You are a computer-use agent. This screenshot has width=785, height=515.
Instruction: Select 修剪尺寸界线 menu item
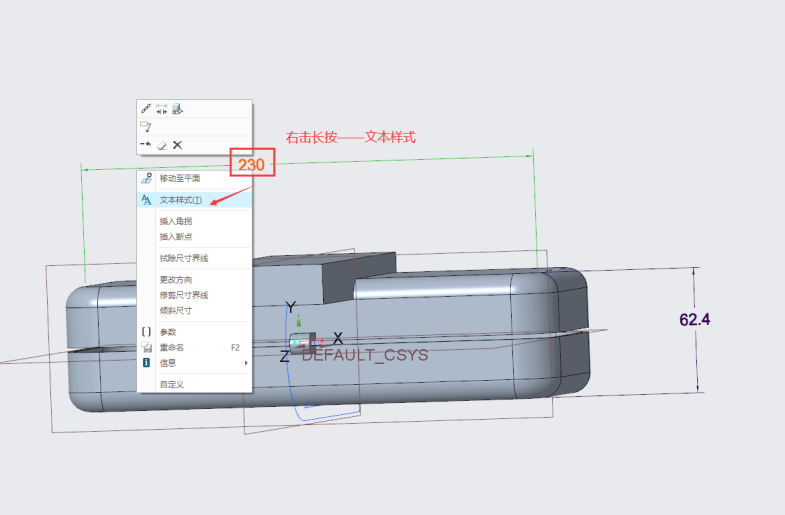(183, 295)
